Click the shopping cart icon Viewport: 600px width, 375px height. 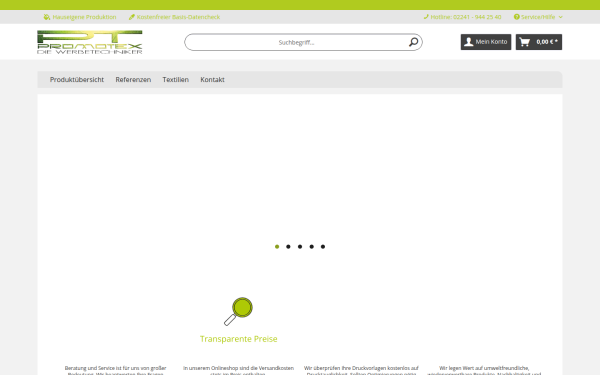point(525,42)
